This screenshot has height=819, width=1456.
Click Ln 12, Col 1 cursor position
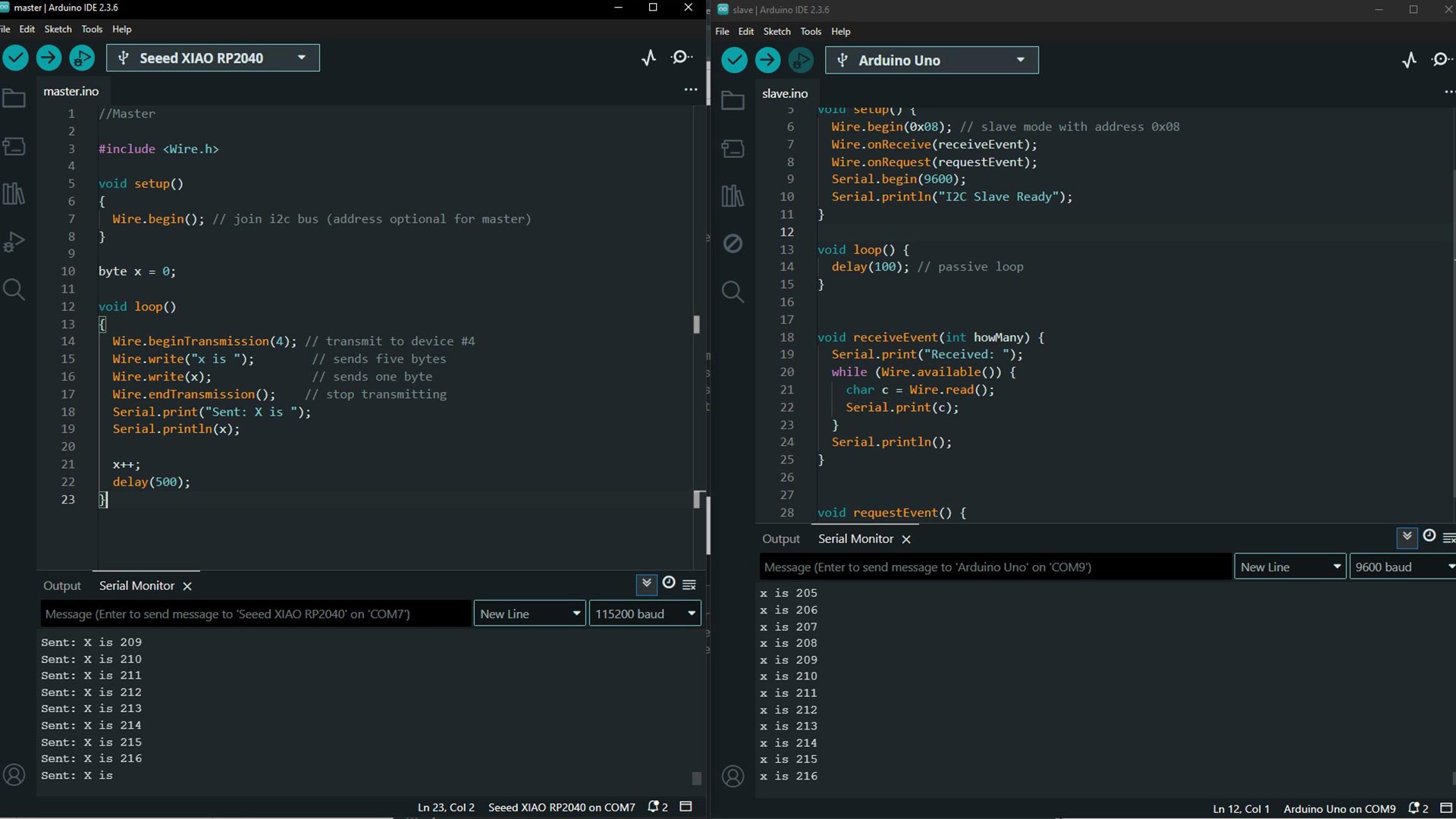[x=1241, y=808]
